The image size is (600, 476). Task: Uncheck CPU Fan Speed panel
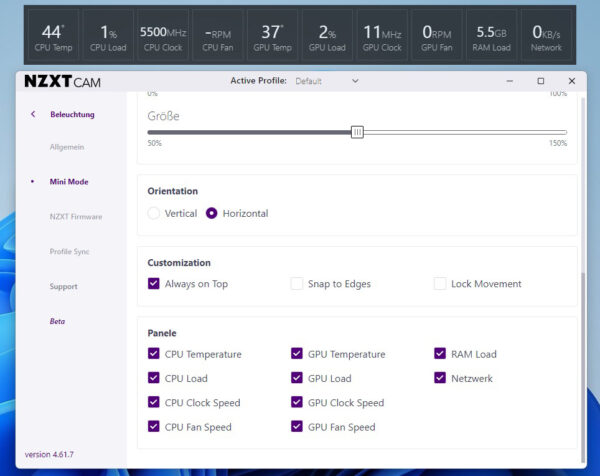[153, 427]
